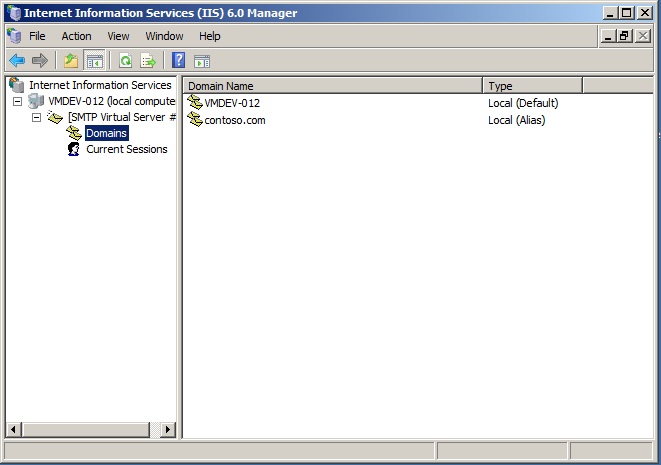Select the Current Sessions tree node
661x465 pixels.
point(126,149)
